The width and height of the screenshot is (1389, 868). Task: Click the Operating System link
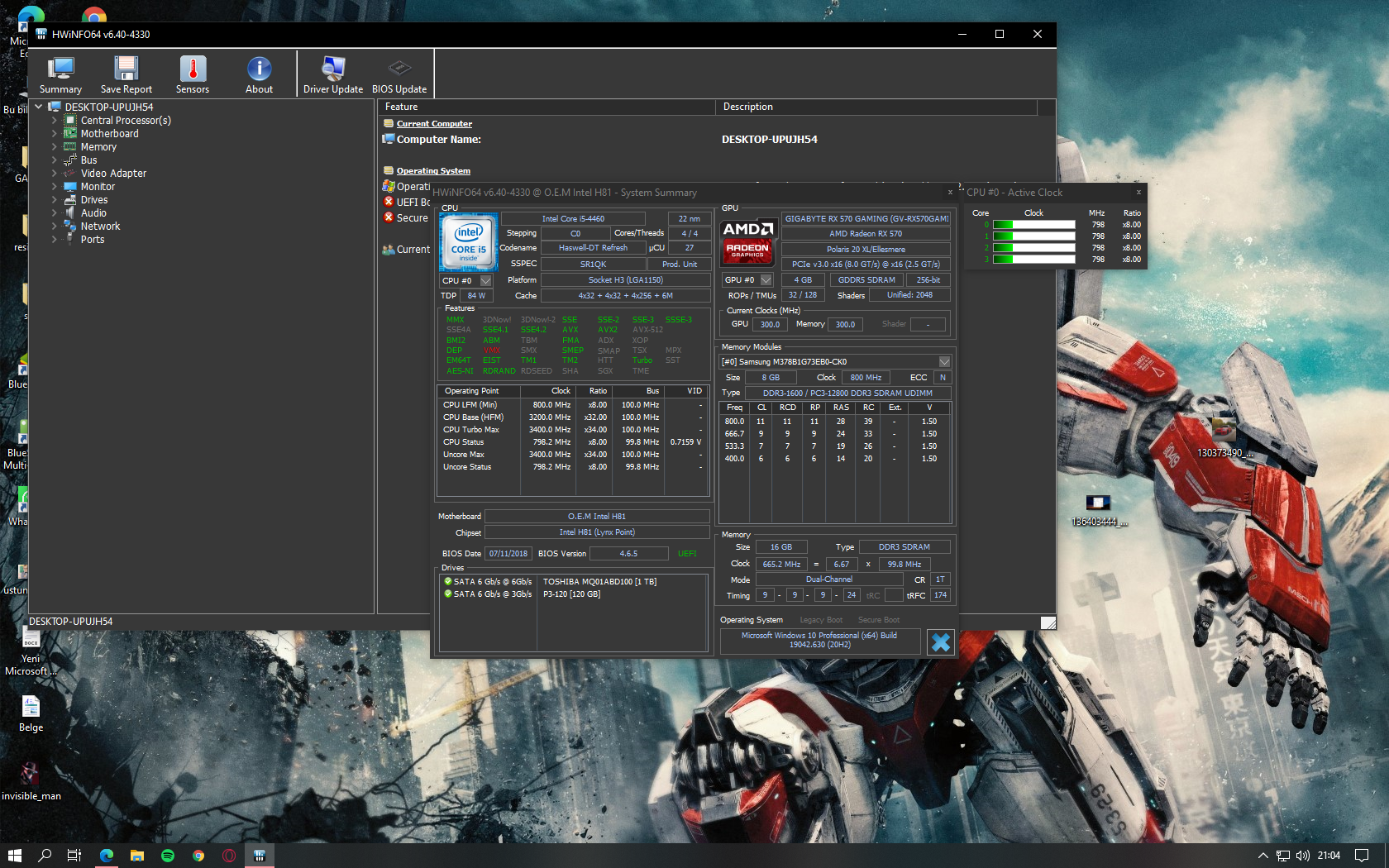[433, 171]
